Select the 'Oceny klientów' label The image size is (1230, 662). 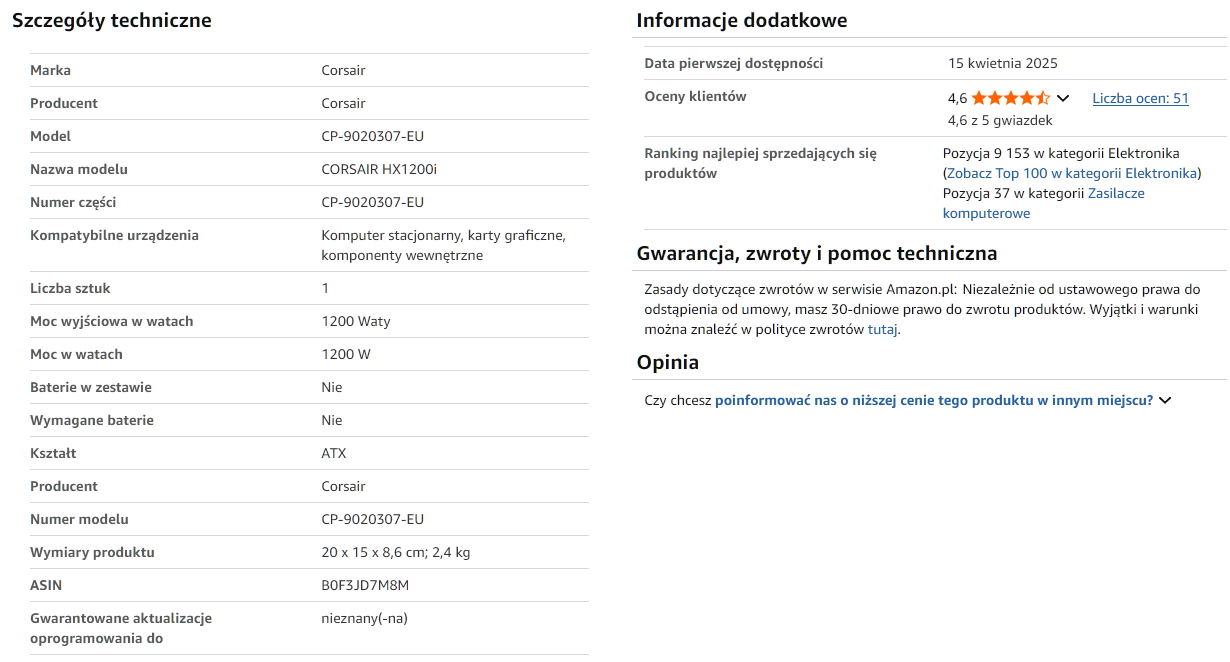click(695, 96)
